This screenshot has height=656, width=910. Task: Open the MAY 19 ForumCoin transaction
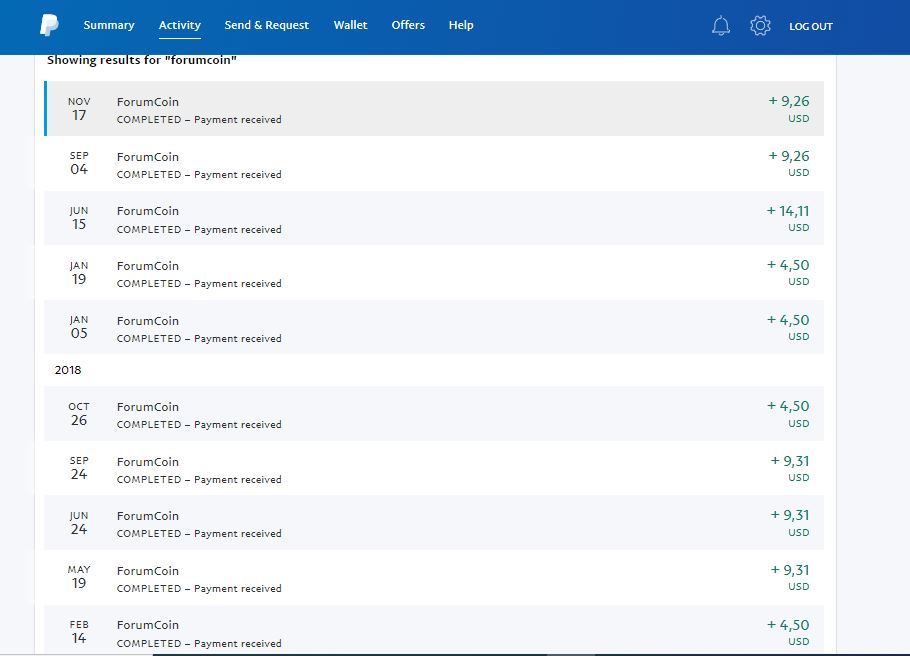pyautogui.click(x=434, y=577)
